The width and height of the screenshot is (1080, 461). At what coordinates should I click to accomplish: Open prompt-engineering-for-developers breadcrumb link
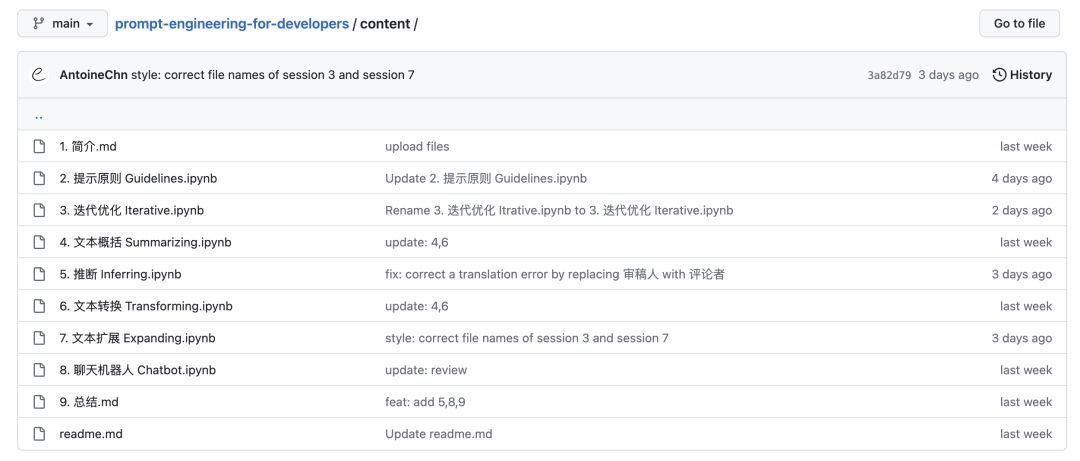tap(231, 23)
